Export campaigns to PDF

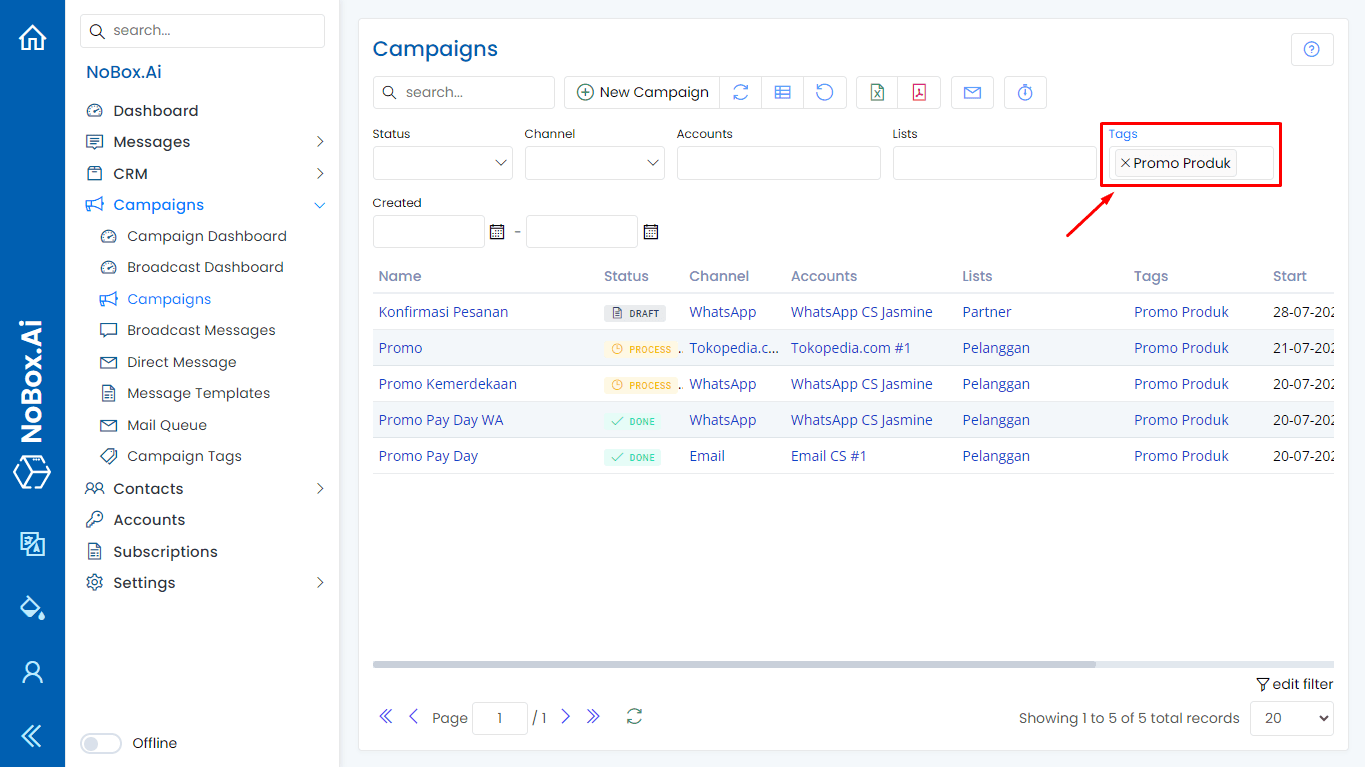(x=918, y=92)
